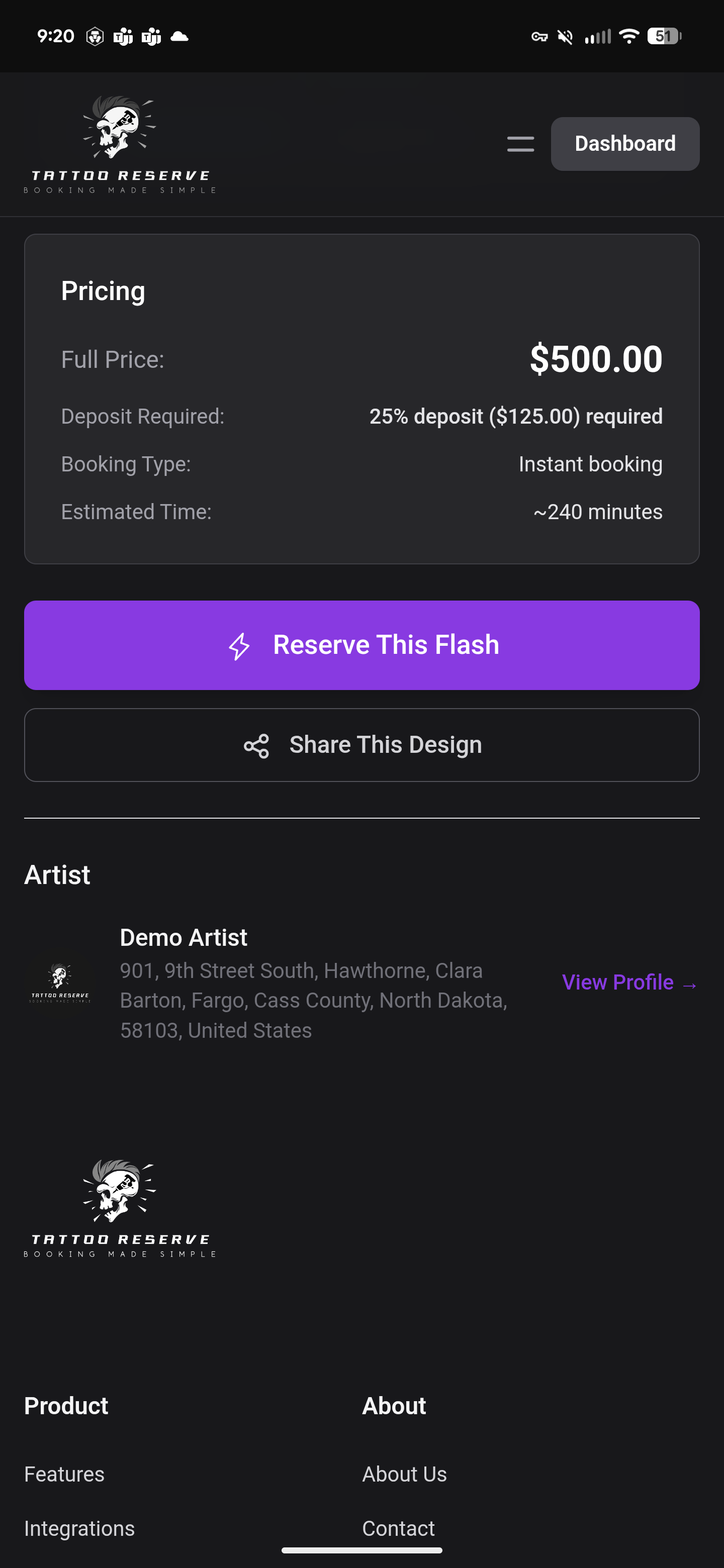Open the Dashboard button
724x1568 pixels.
625,144
